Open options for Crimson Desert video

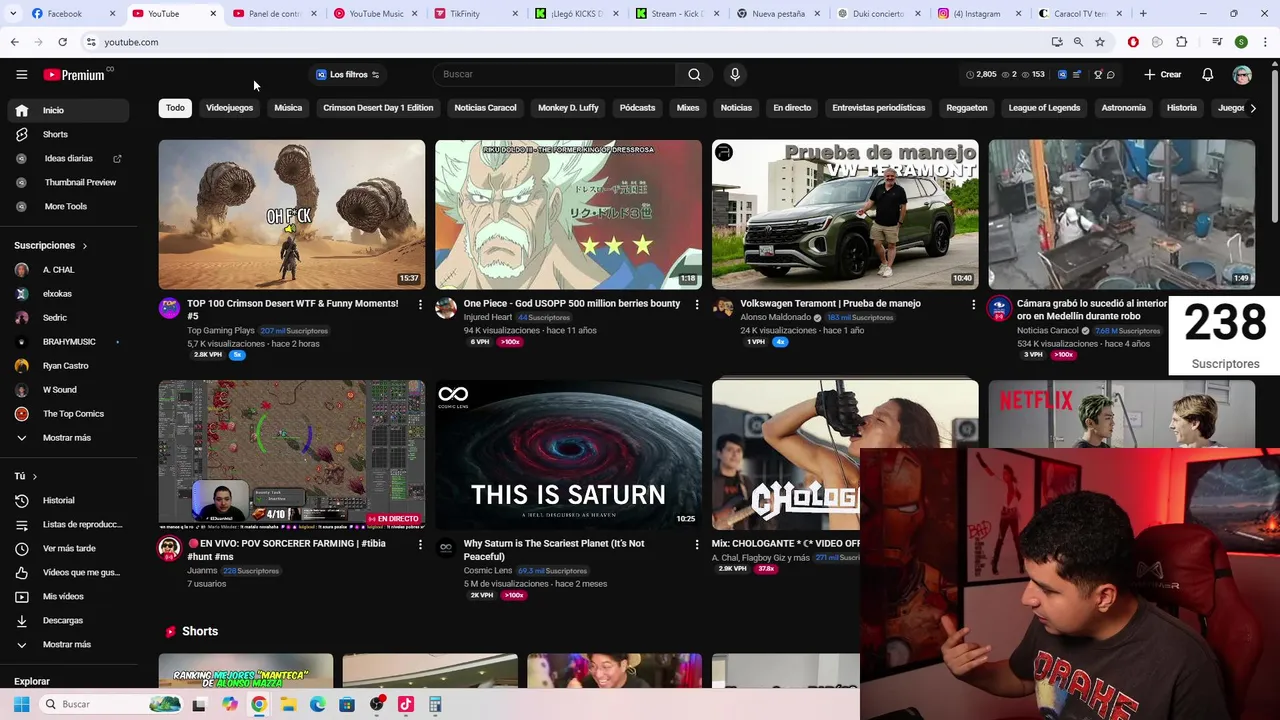coord(420,304)
